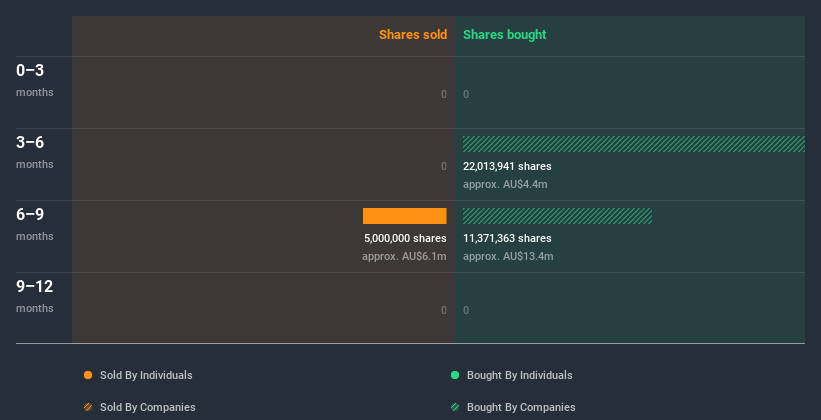Select the Sold By Companies legend label

tap(148, 407)
